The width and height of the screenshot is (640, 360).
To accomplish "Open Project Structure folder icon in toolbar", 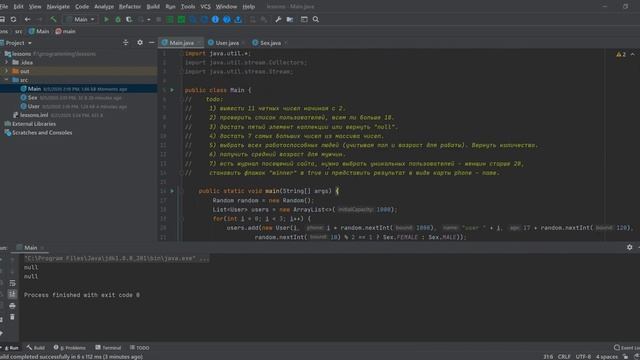I will coord(290,19).
